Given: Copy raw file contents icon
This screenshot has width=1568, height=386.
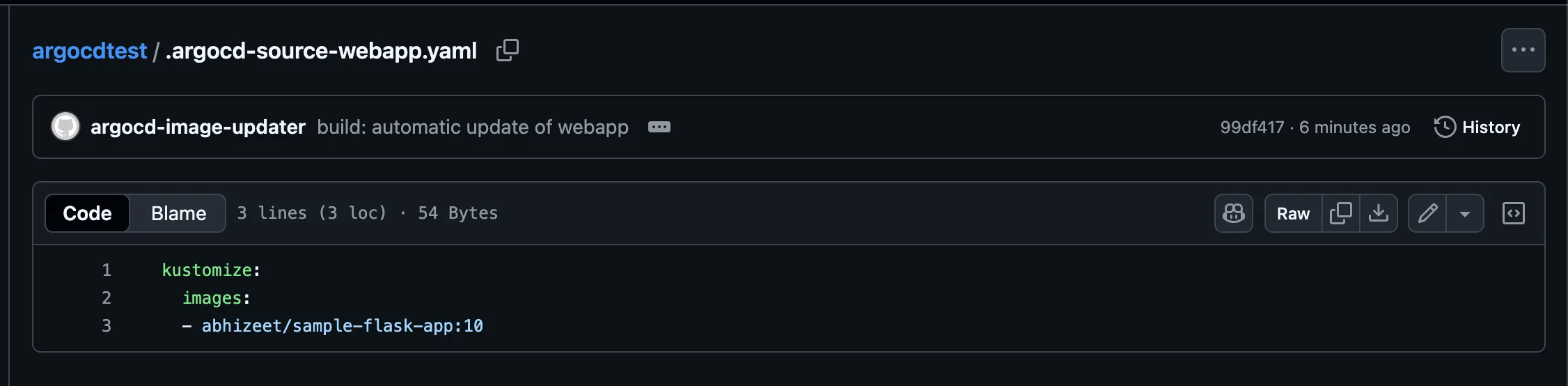Looking at the screenshot, I should point(1340,213).
